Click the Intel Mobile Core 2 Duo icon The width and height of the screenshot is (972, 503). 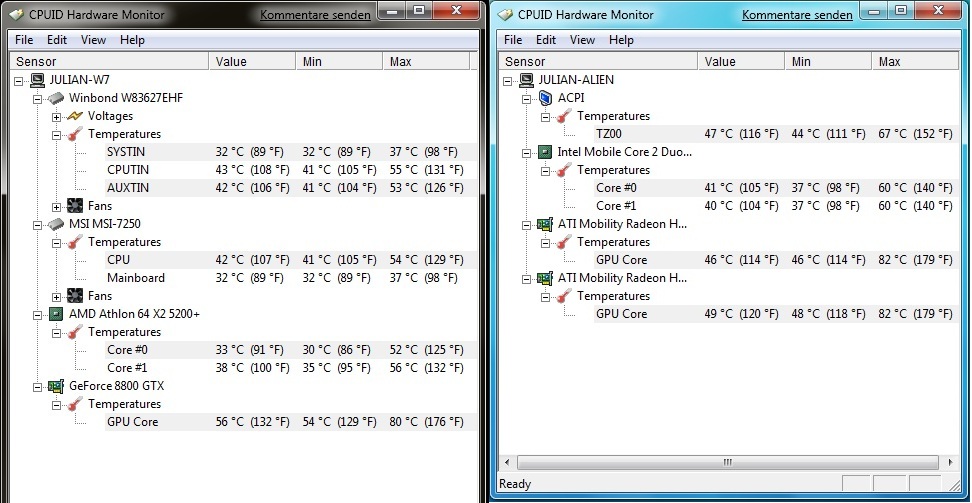pyautogui.click(x=546, y=152)
